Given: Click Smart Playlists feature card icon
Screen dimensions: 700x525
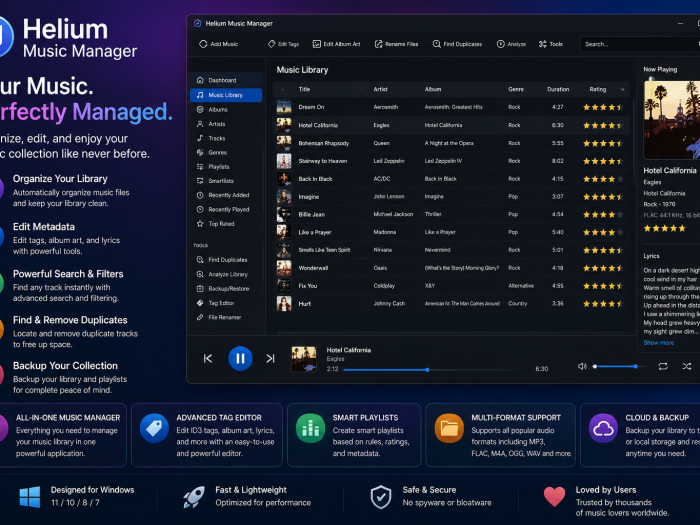Looking at the screenshot, I should pyautogui.click(x=310, y=428).
